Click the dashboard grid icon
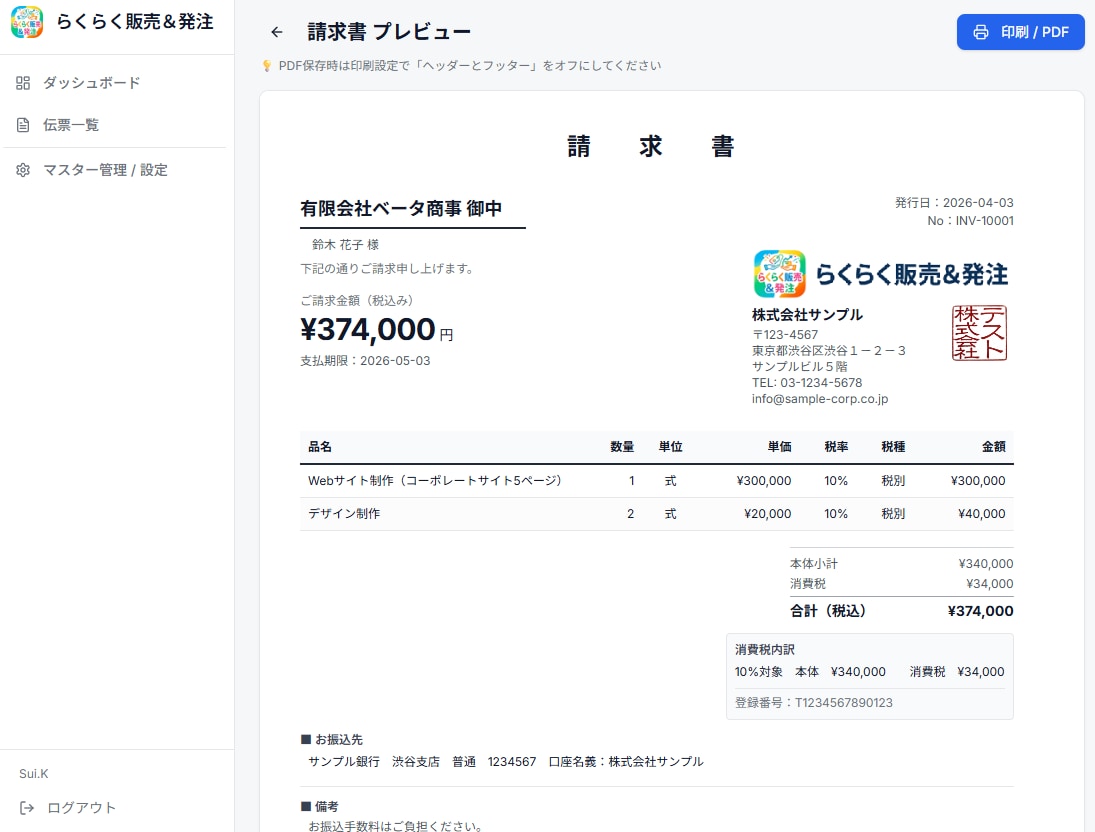The height and width of the screenshot is (832, 1095). (23, 83)
